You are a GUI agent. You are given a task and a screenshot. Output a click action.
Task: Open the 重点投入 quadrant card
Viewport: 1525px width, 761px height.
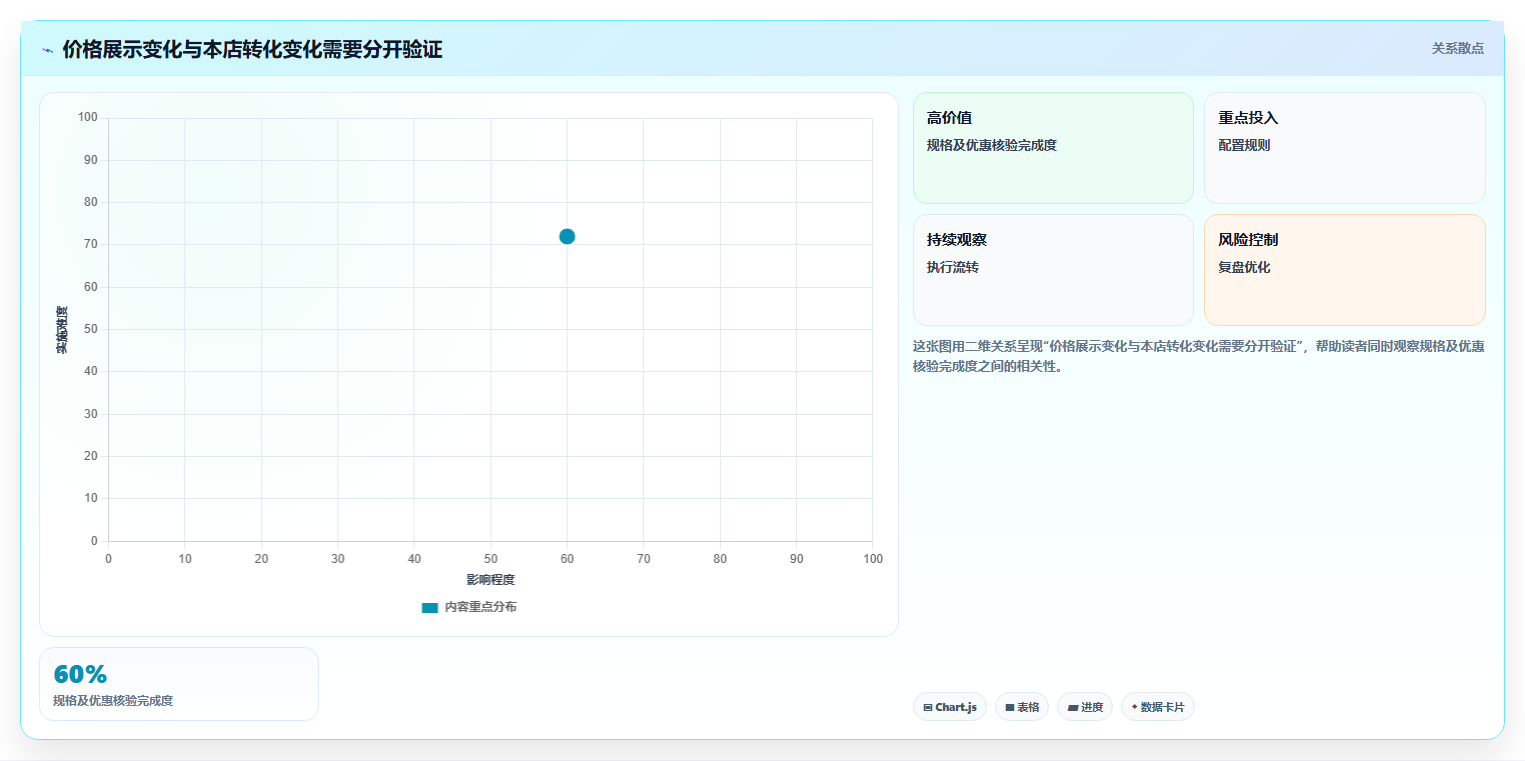pyautogui.click(x=1344, y=148)
